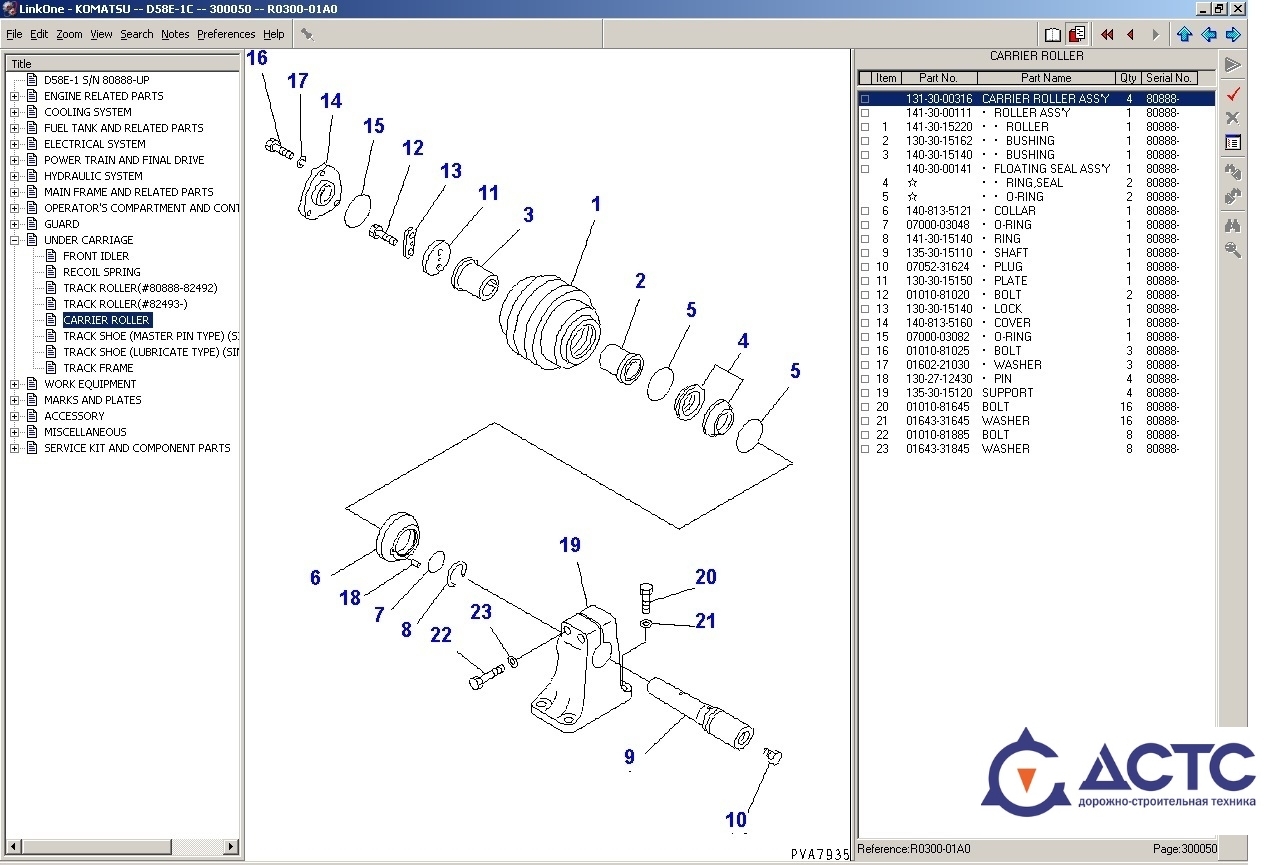Viewport: 1271px width, 865px height.
Task: Click the red double-left arrow icon
Action: 1107,34
